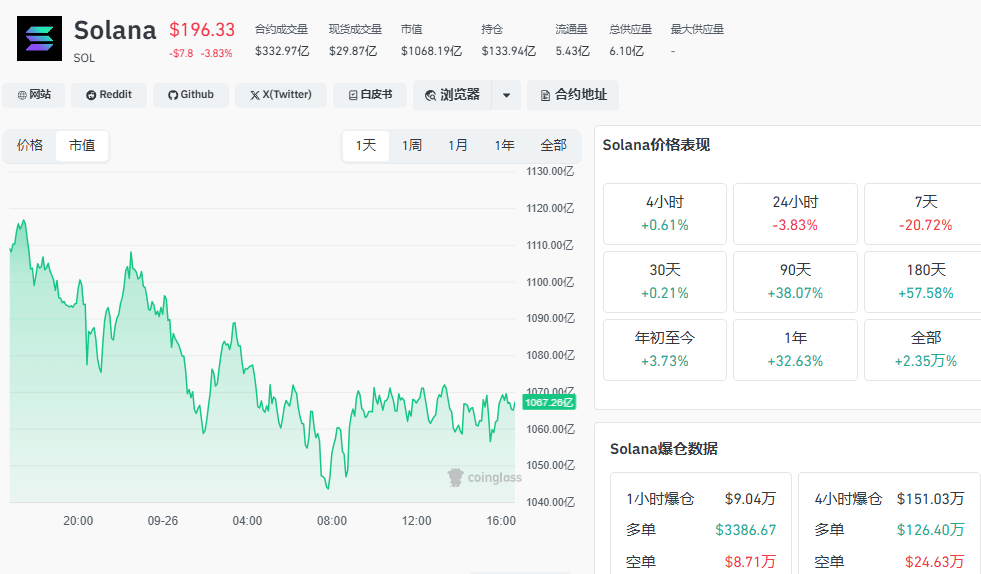981x574 pixels.
Task: Click the $196.33 price value
Action: (x=202, y=30)
